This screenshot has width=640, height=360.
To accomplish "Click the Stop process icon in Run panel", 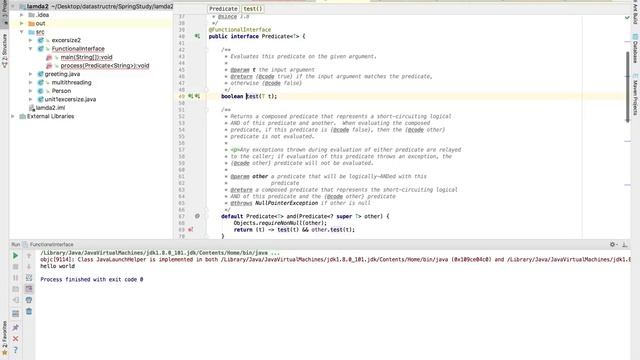I will click(16, 267).
